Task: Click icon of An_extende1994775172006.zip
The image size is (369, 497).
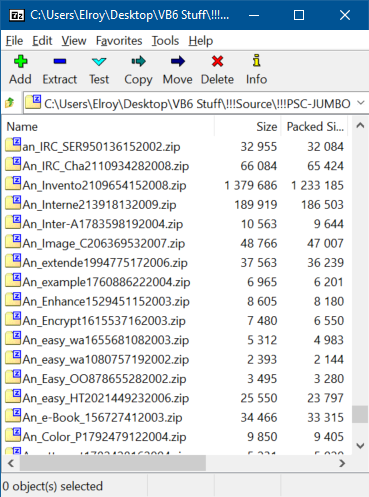Action: click(x=13, y=261)
